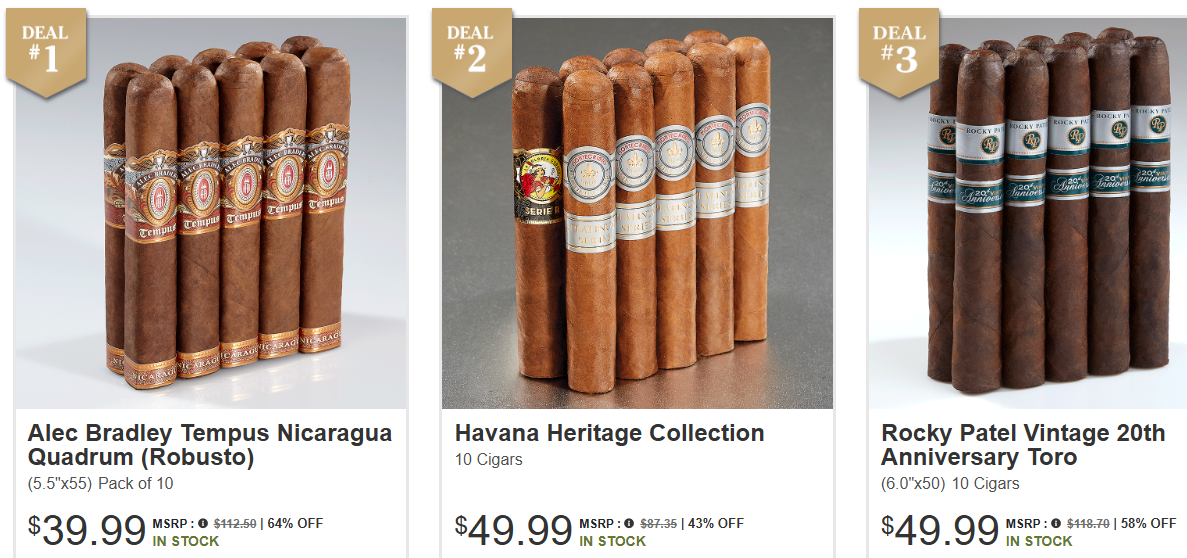Click MSRP info icon for Alec Bradley Tempus
The height and width of the screenshot is (558, 1187).
click(203, 523)
